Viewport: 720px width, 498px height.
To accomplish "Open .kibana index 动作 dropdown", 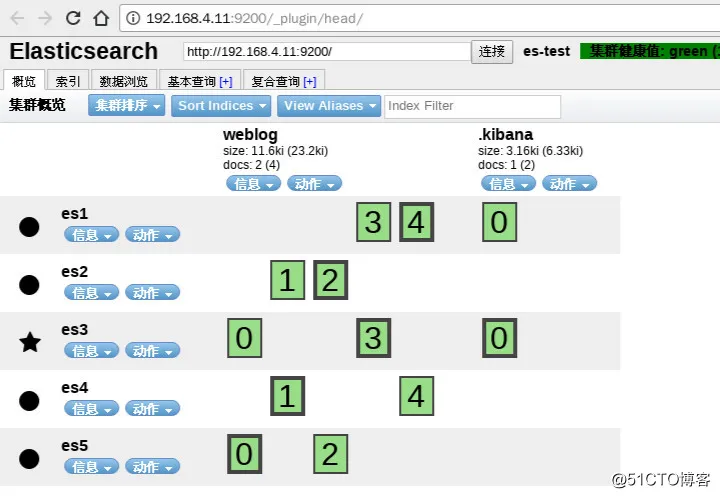I will tap(569, 184).
